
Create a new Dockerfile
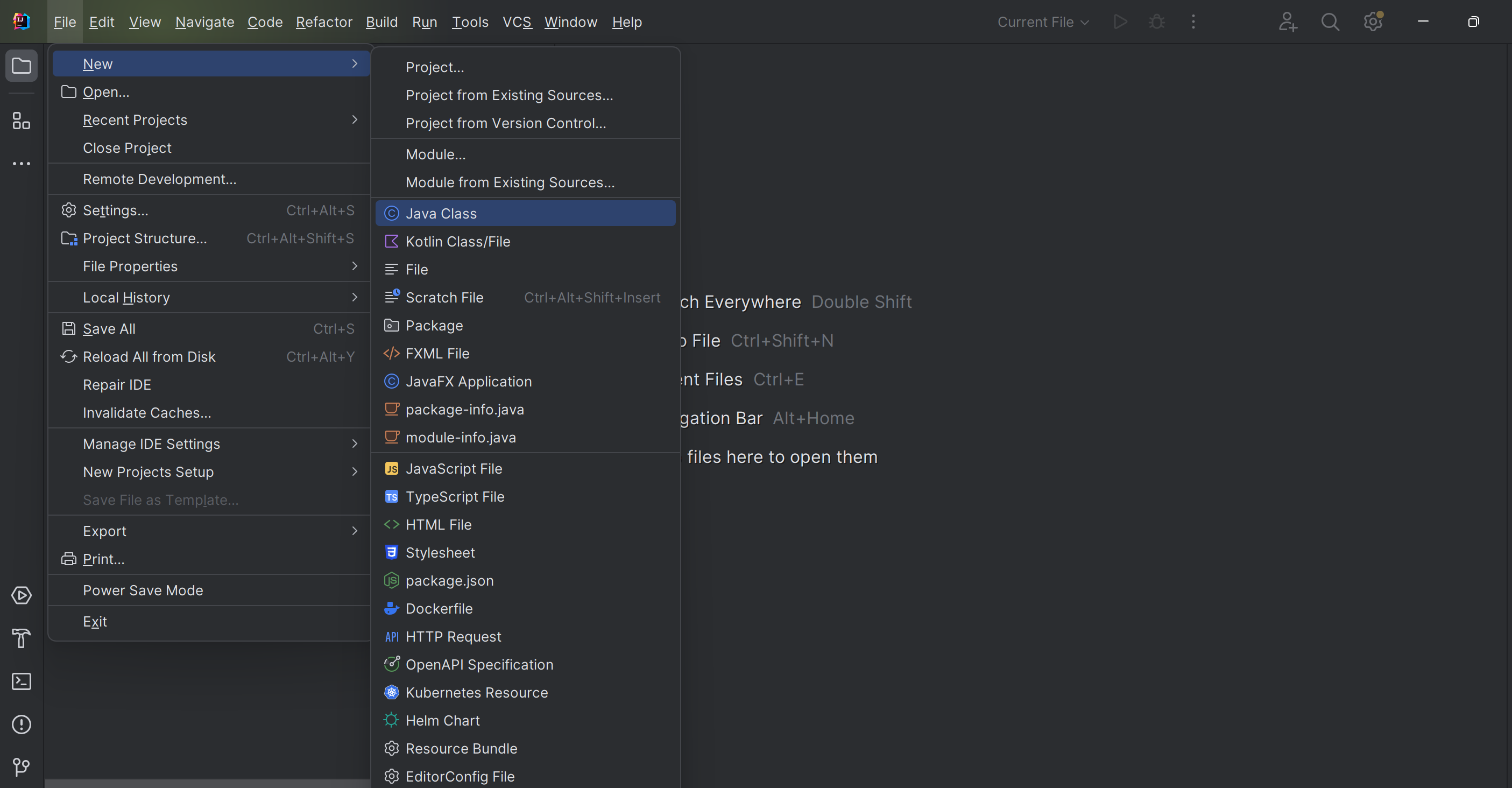click(525, 608)
